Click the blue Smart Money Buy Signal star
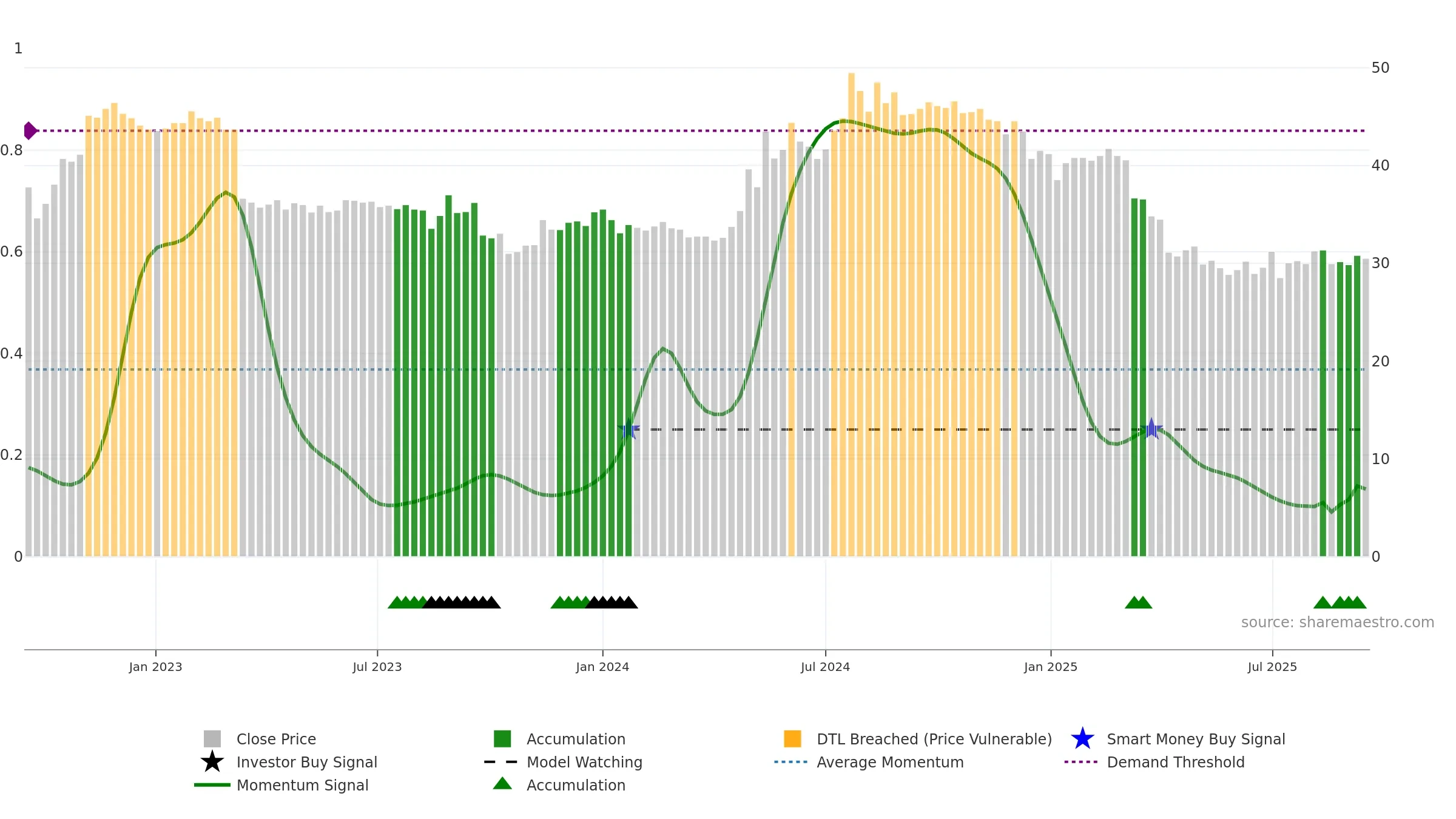 click(1082, 738)
